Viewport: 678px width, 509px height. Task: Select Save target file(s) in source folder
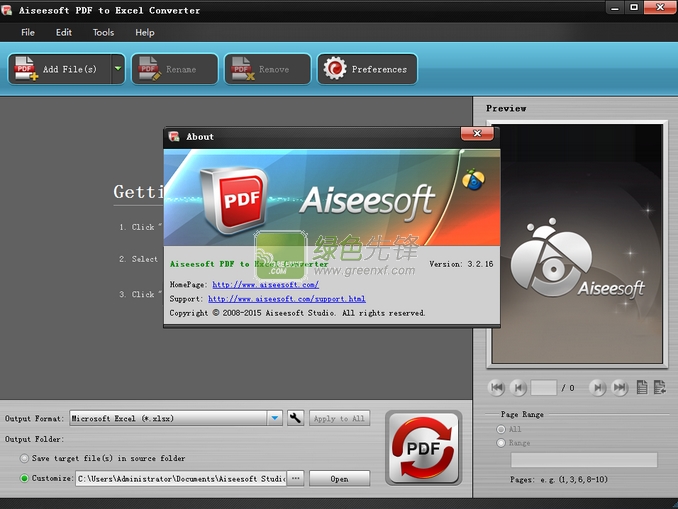coord(25,458)
